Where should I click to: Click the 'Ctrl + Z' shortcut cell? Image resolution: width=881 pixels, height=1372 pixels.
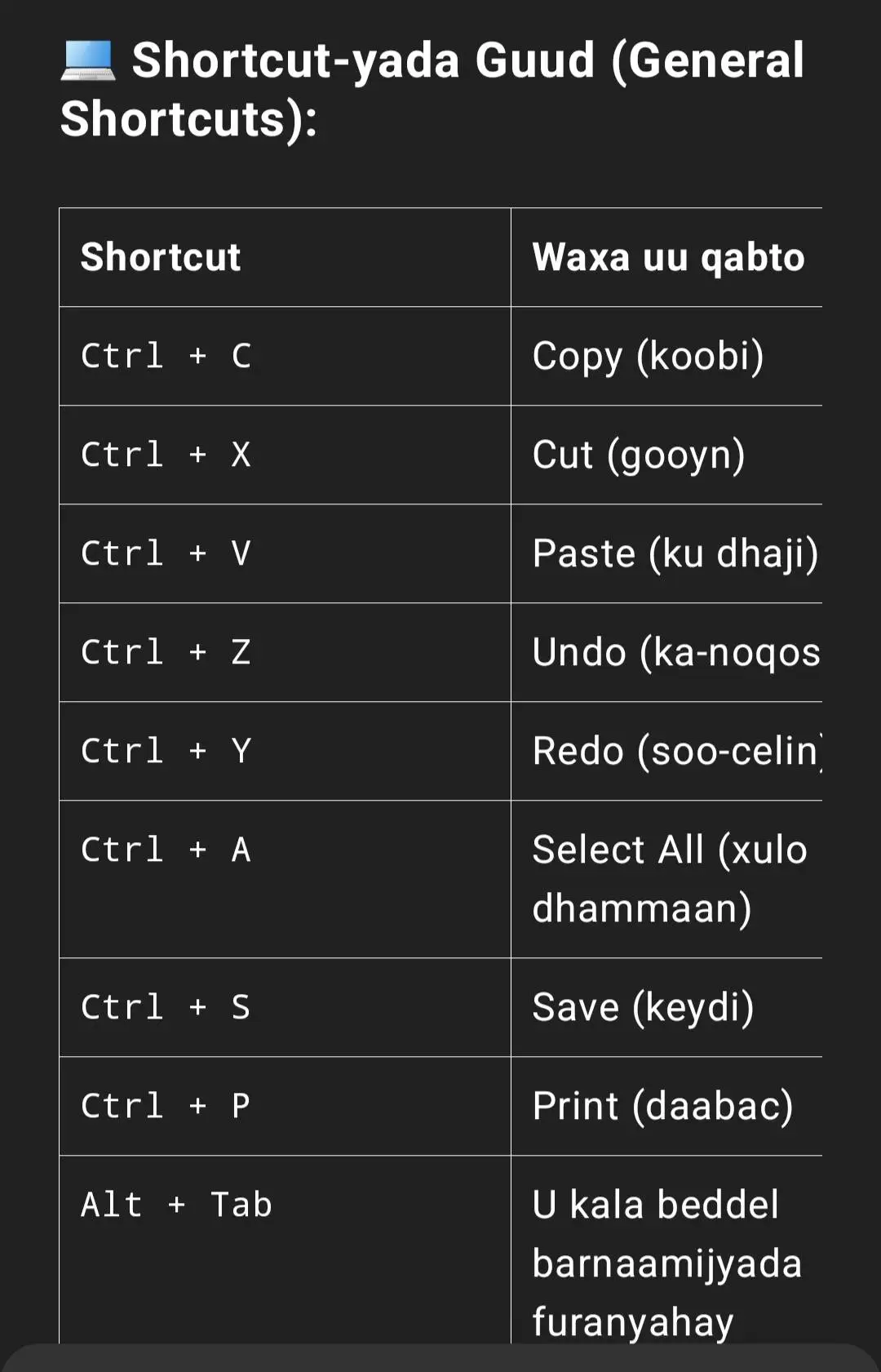tap(285, 652)
